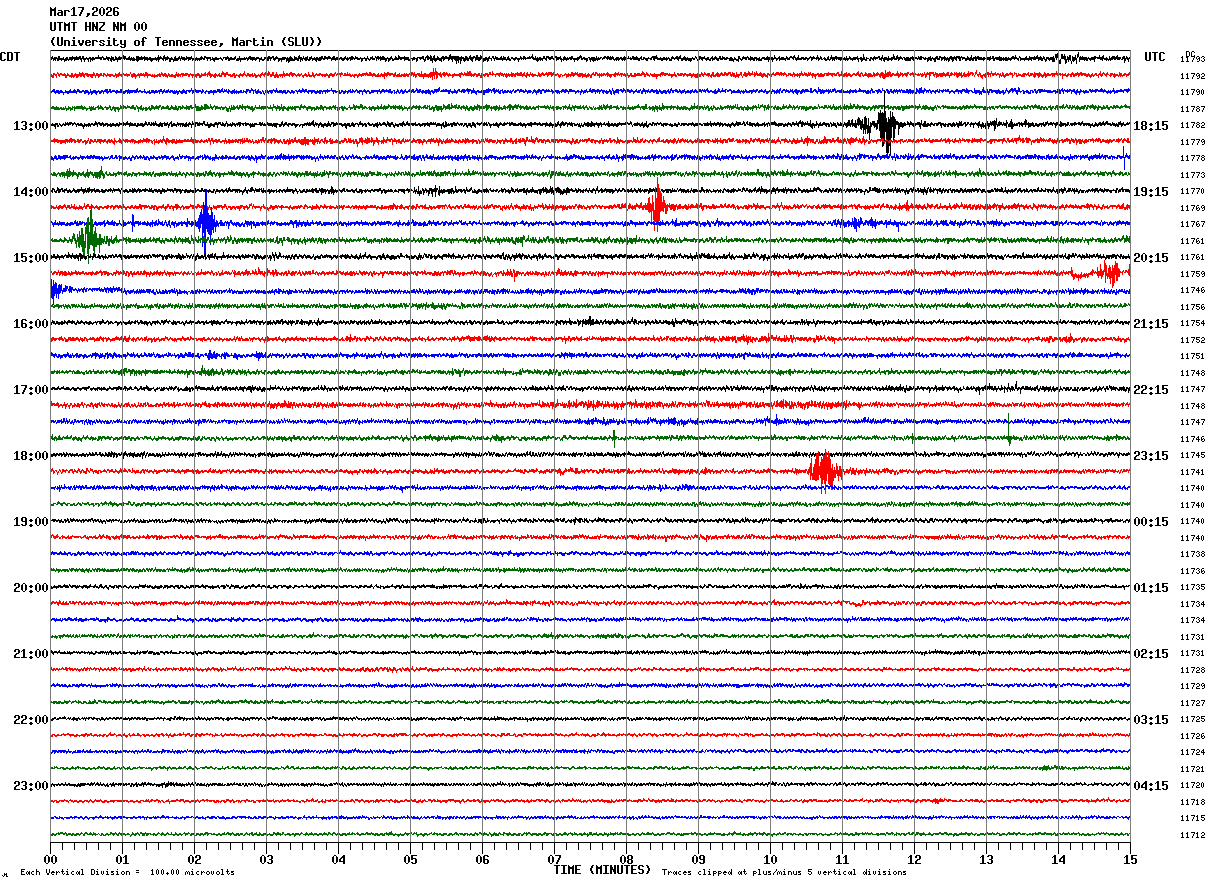
Task: Select the station code 'UTMT HNZ NM 00'
Action: click(x=98, y=27)
